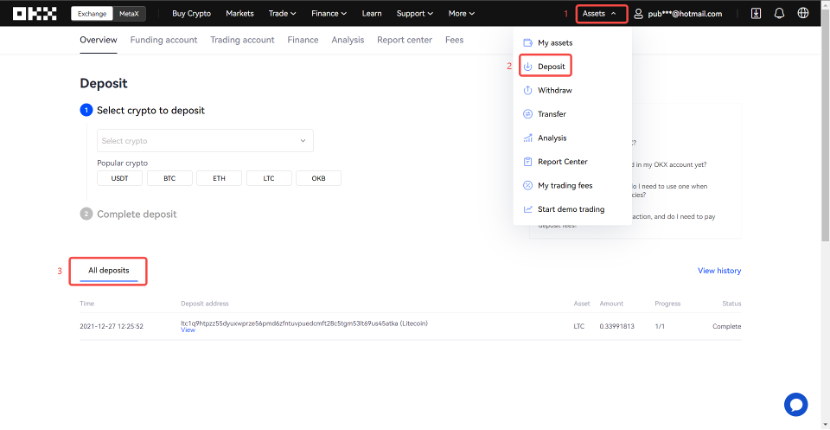Screen dimensions: 830x430
Task: Pick USDT popular crypto
Action: pyautogui.click(x=120, y=178)
